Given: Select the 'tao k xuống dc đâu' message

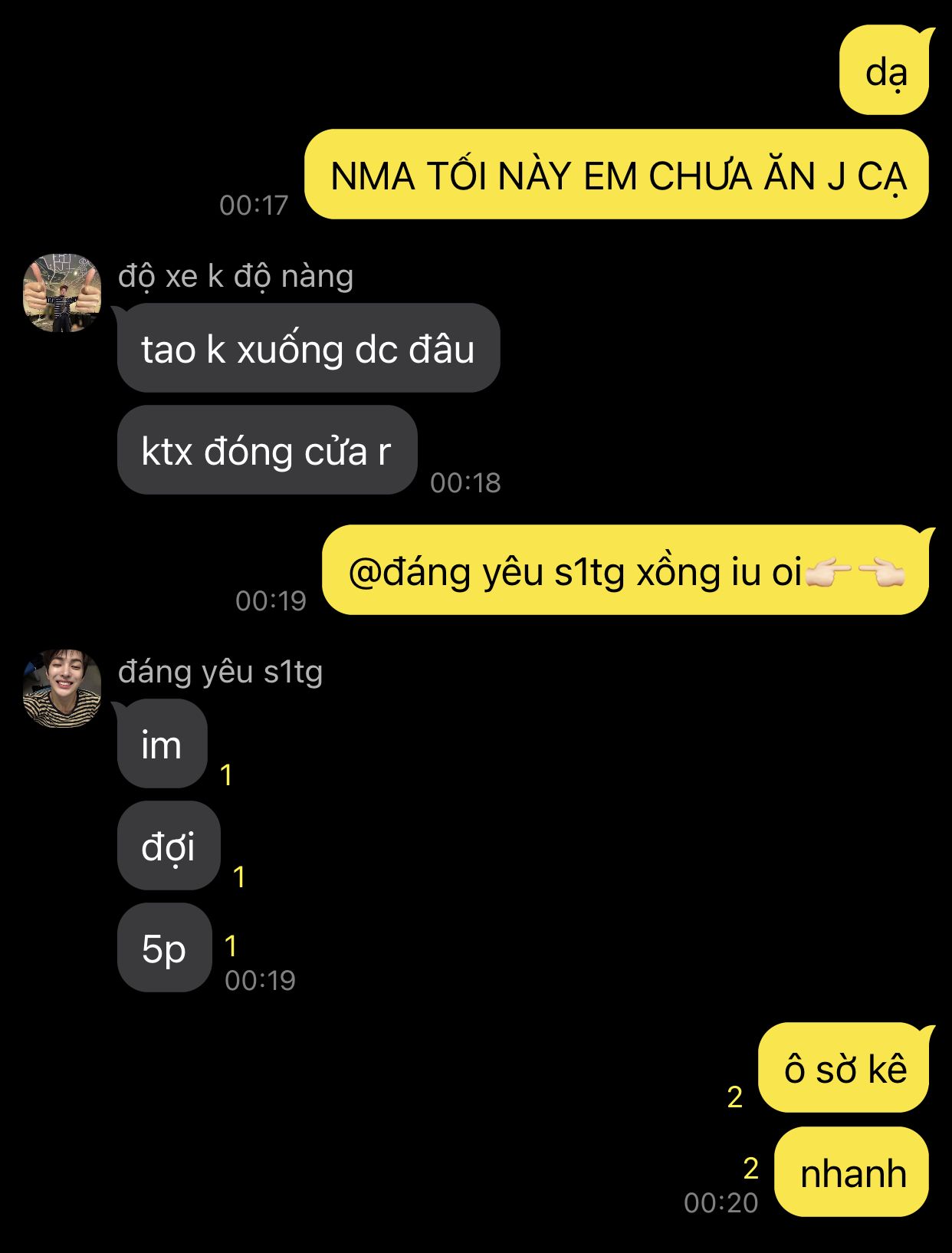Looking at the screenshot, I should pos(308,348).
